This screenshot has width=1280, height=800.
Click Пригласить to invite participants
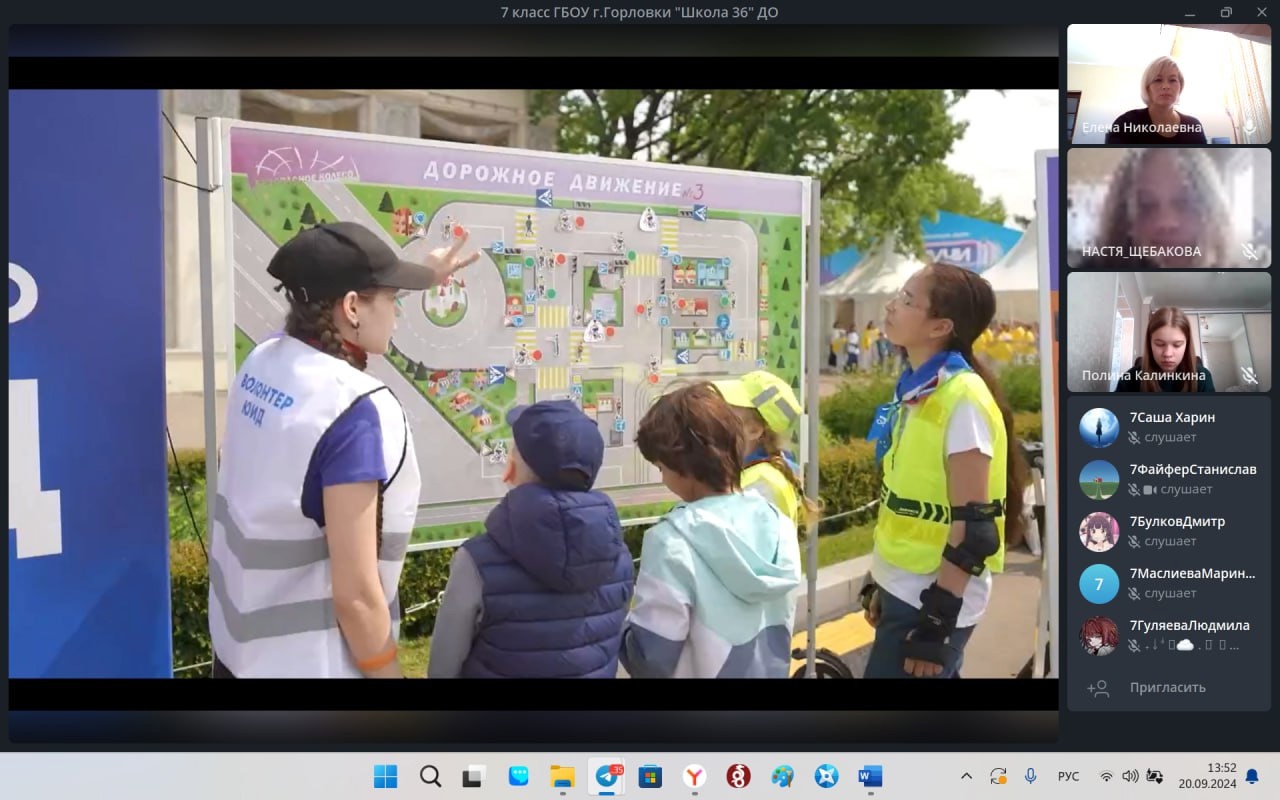[x=1167, y=687]
